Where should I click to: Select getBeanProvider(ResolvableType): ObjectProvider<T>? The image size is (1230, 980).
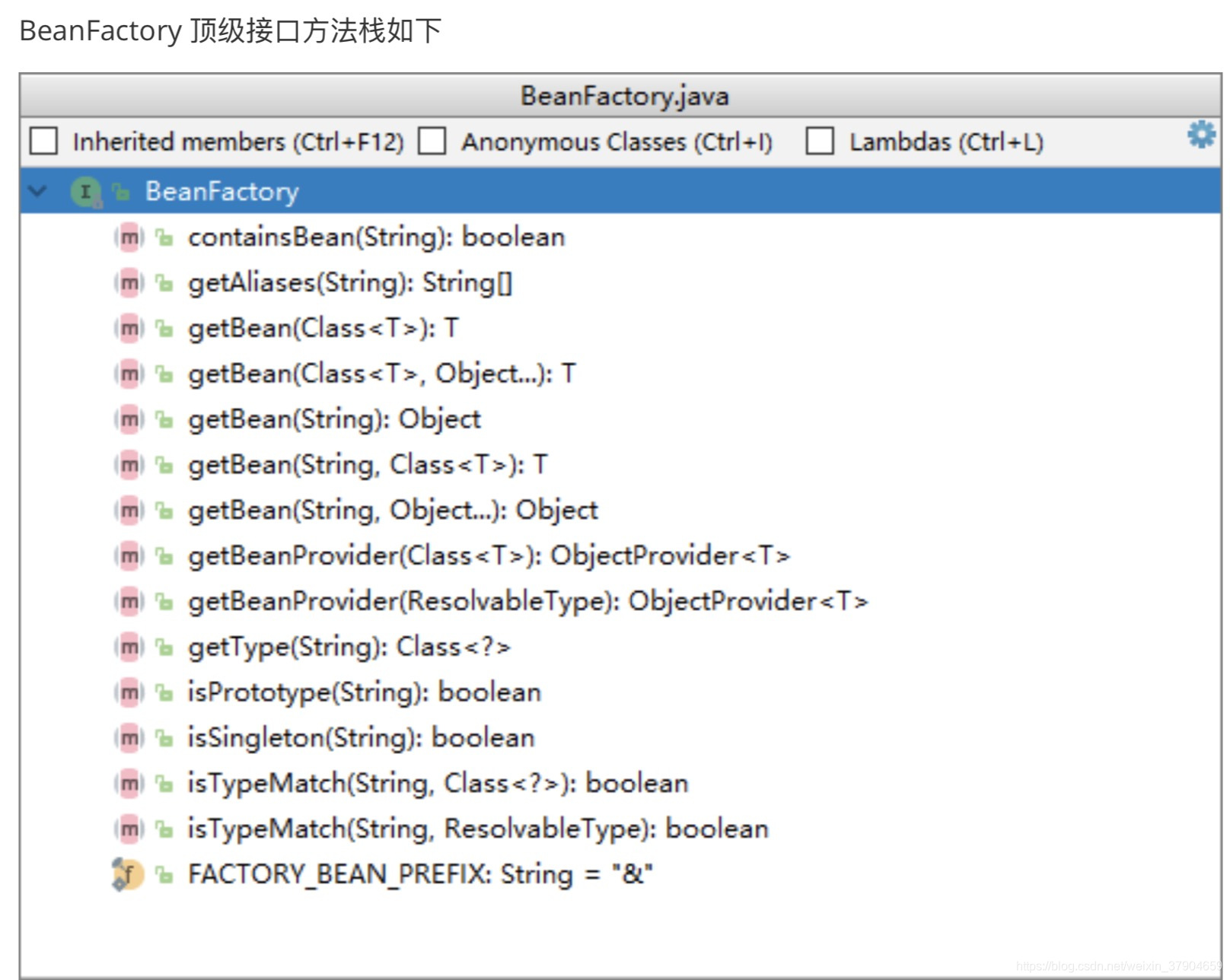pos(528,601)
